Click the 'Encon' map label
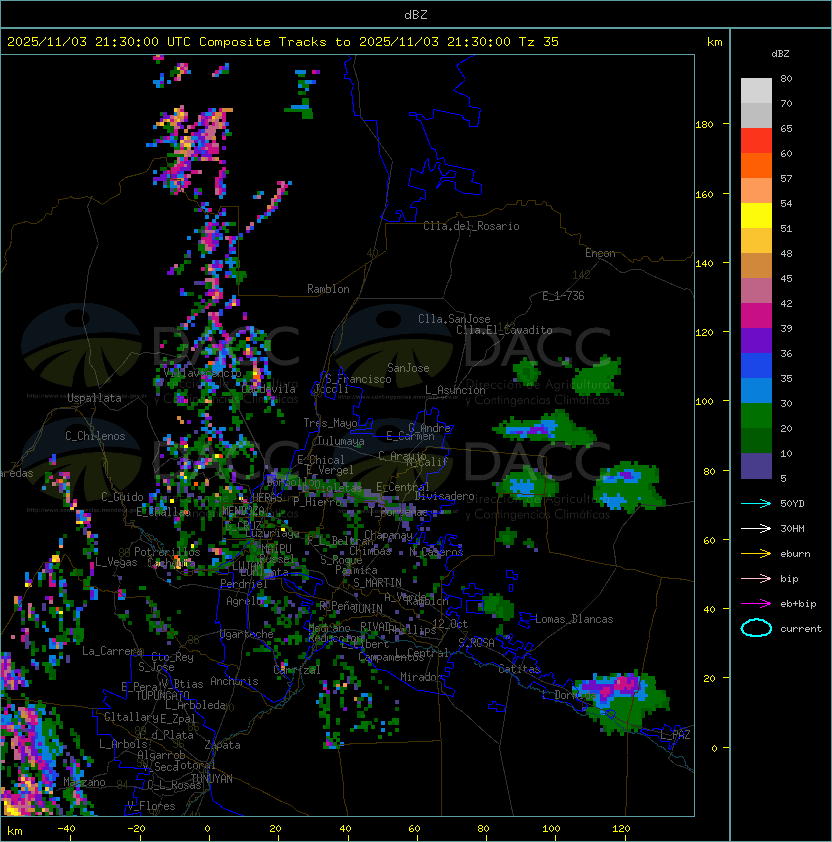Screen dimensions: 832x842 pos(600,253)
